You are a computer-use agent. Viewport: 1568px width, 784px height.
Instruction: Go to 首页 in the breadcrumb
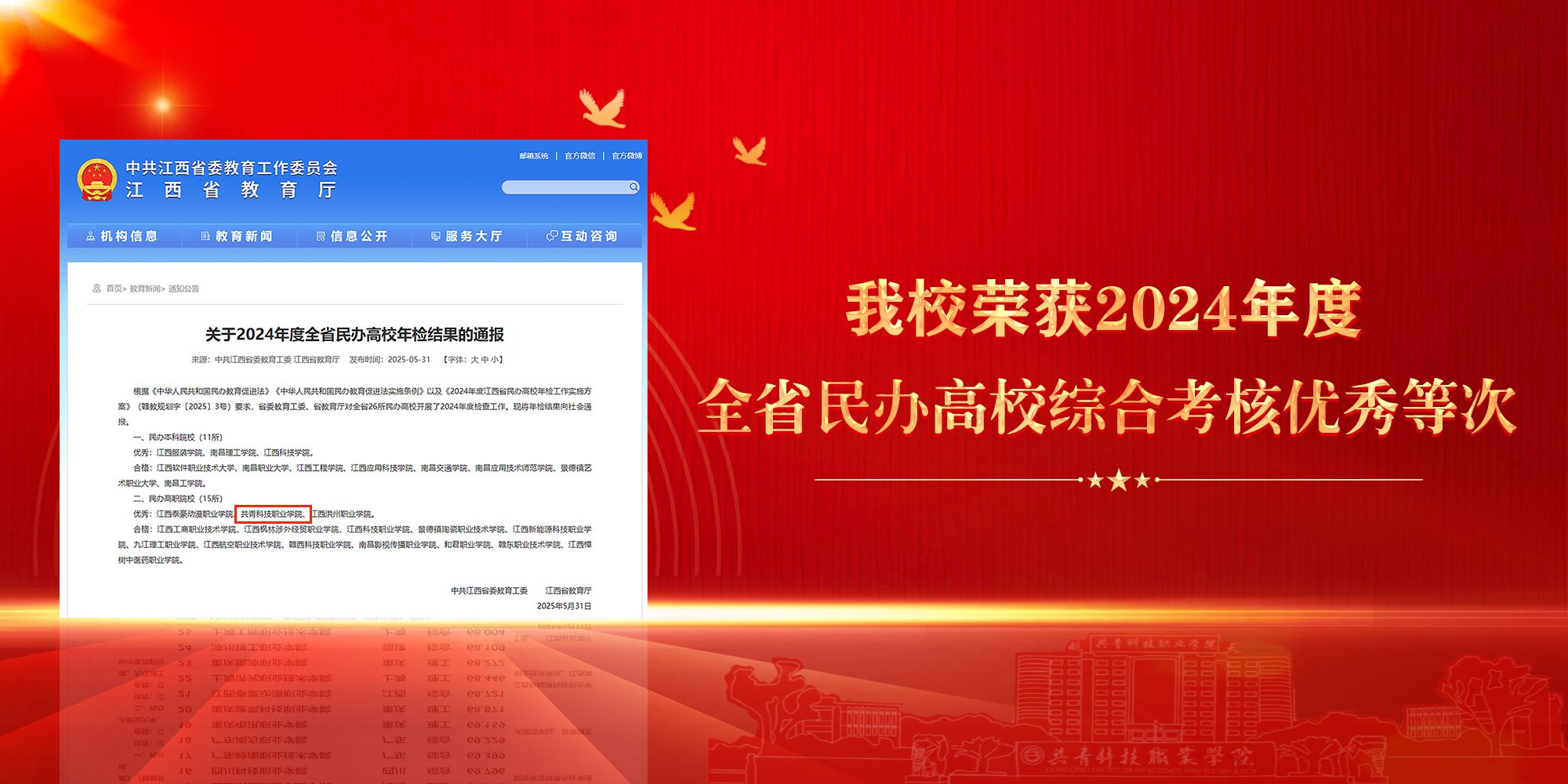[114, 289]
